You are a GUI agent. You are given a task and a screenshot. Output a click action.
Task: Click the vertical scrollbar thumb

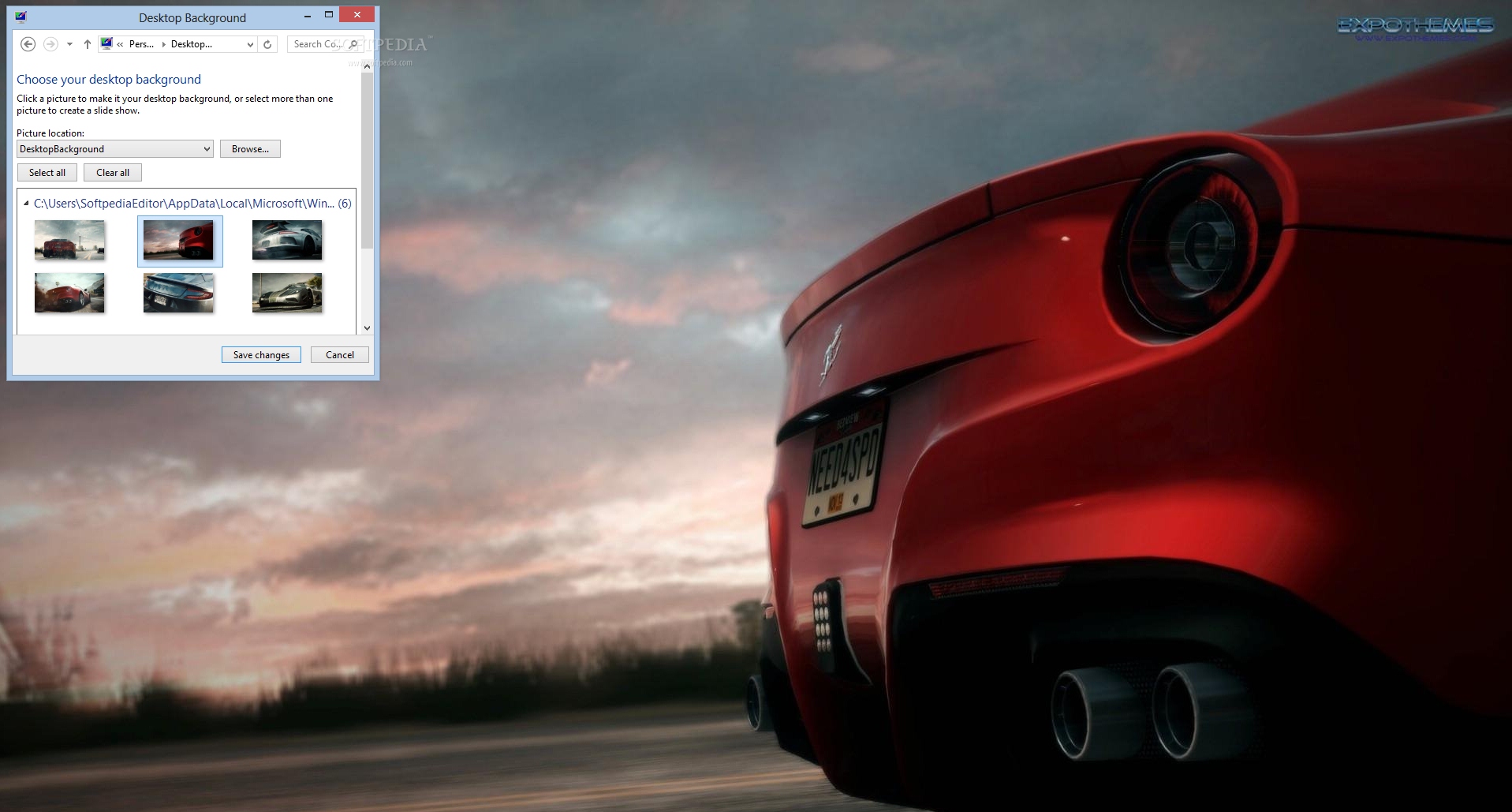(367, 161)
